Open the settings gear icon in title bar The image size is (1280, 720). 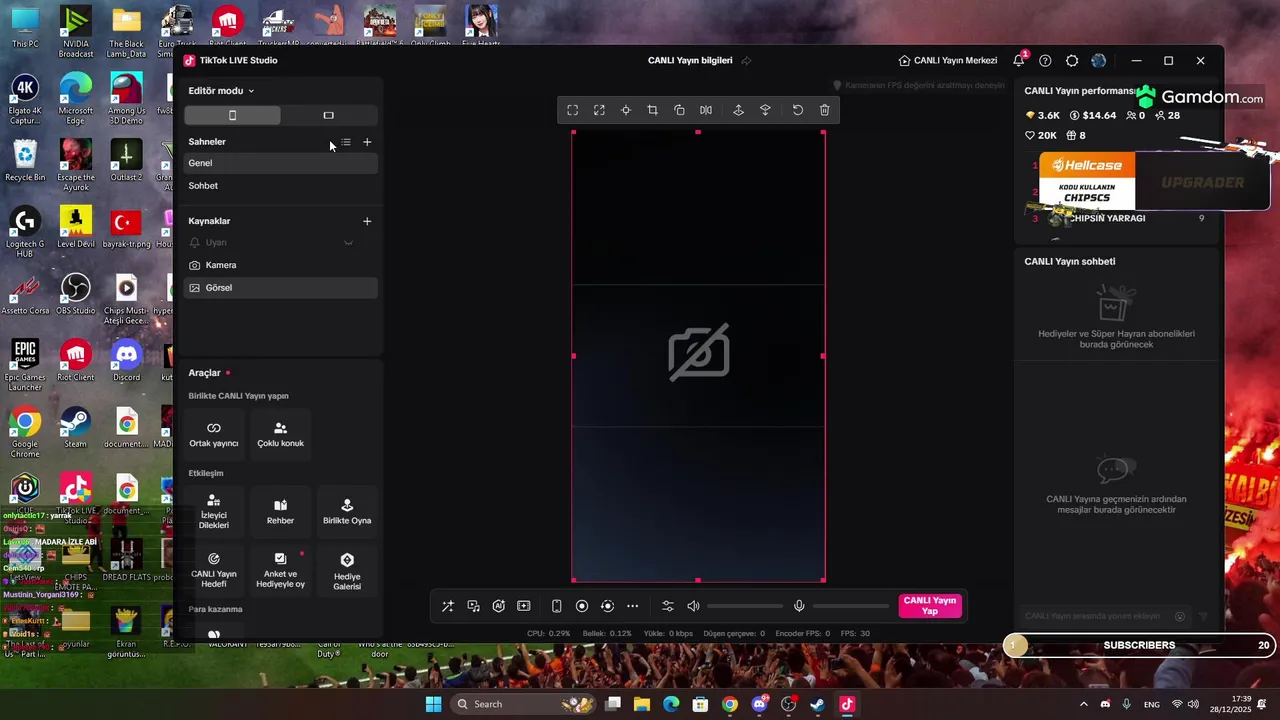[1072, 61]
